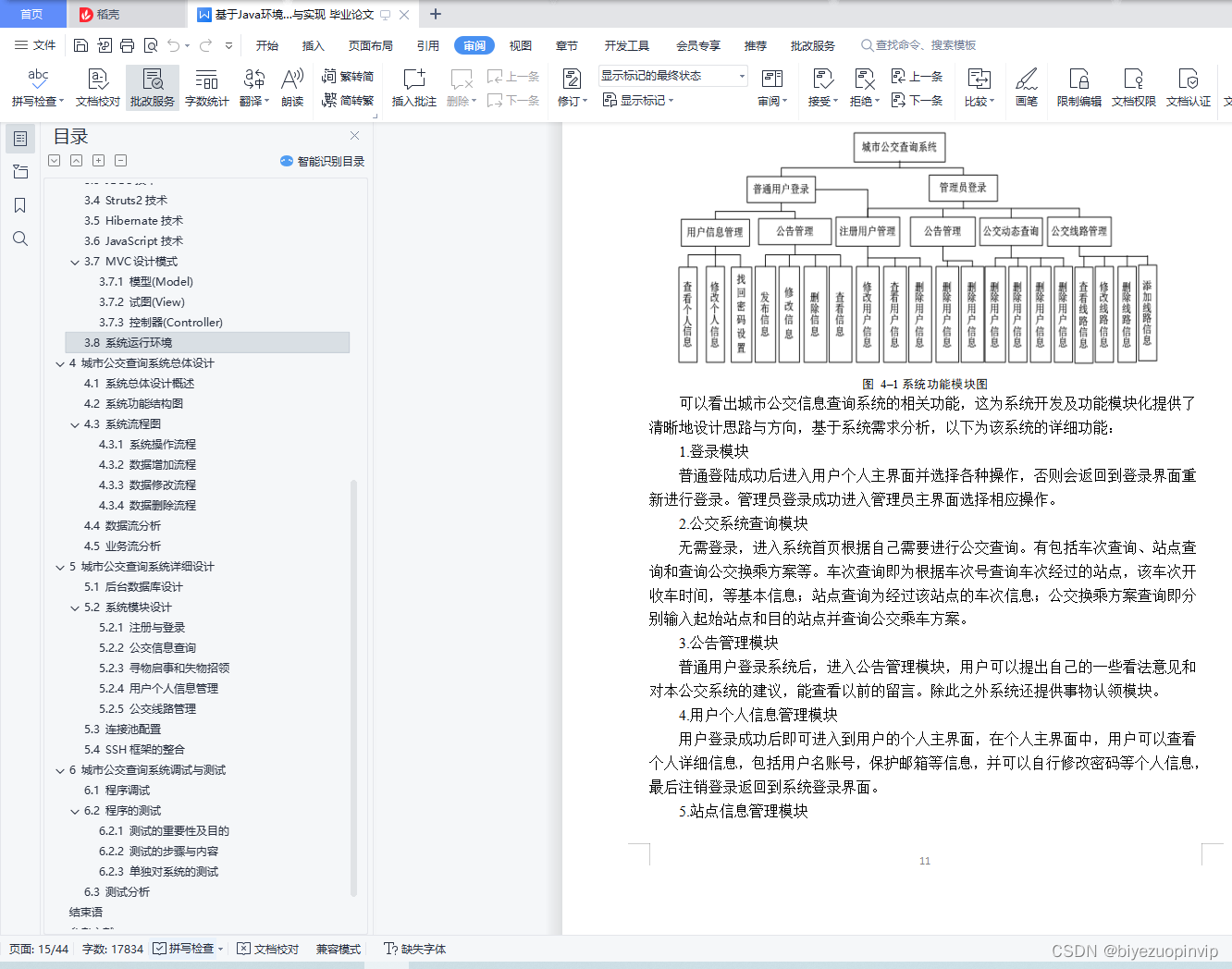Screen dimensions: 1232x969
Task: Switch to the 页面布局 ribbon tab
Action: (371, 45)
